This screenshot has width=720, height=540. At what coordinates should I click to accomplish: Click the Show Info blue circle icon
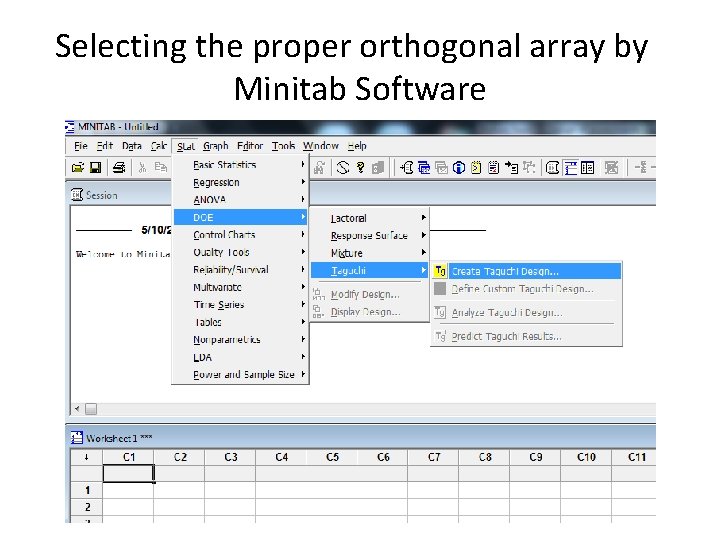click(458, 168)
